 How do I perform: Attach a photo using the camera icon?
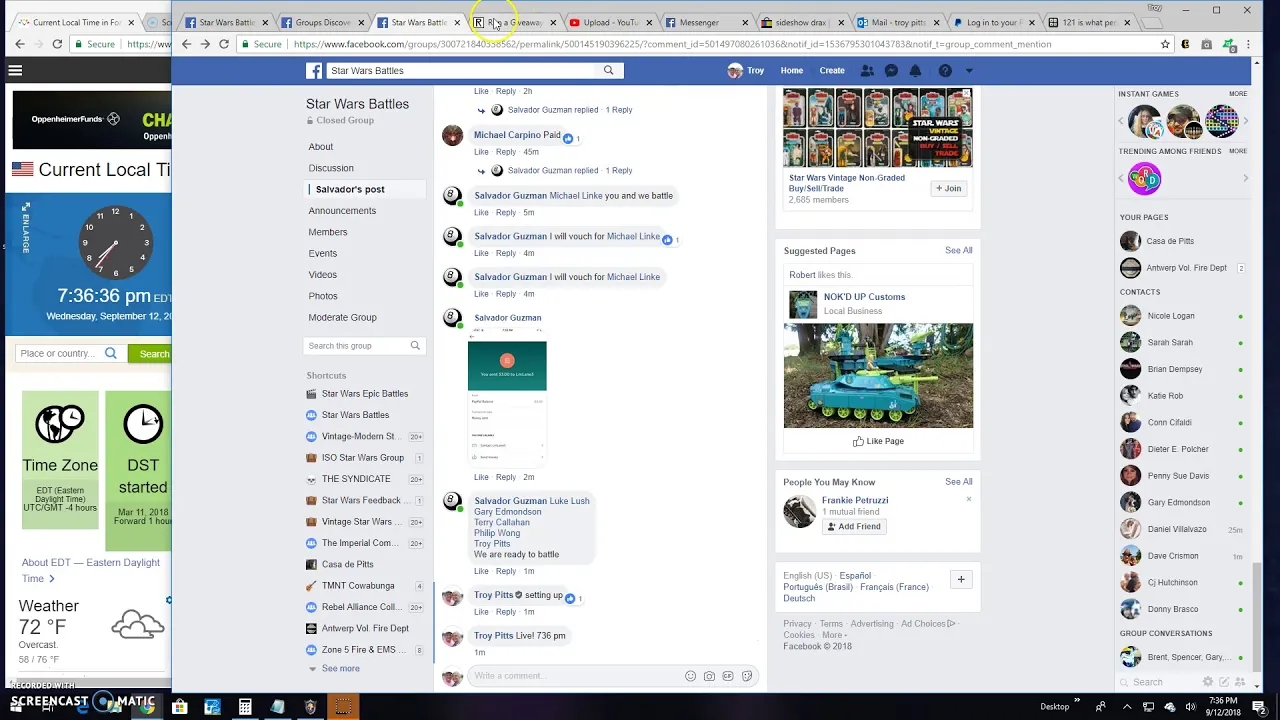click(x=709, y=676)
